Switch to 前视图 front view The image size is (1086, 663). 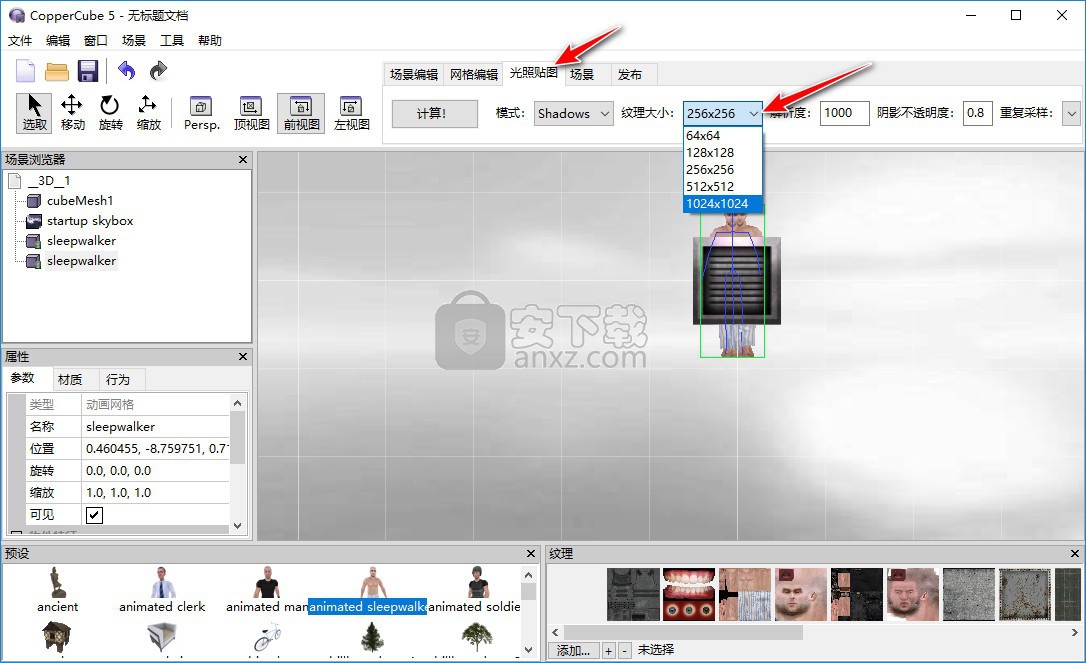(301, 113)
